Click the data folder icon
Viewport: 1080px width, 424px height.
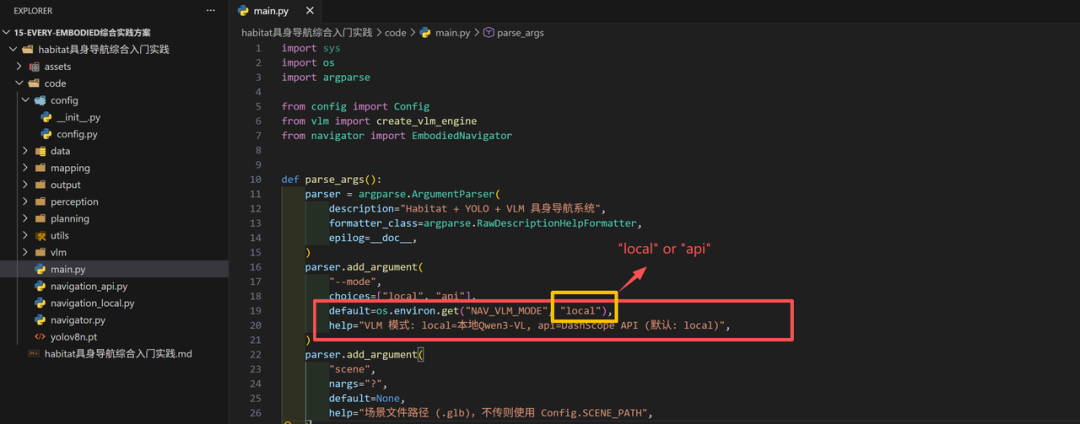tap(40, 151)
